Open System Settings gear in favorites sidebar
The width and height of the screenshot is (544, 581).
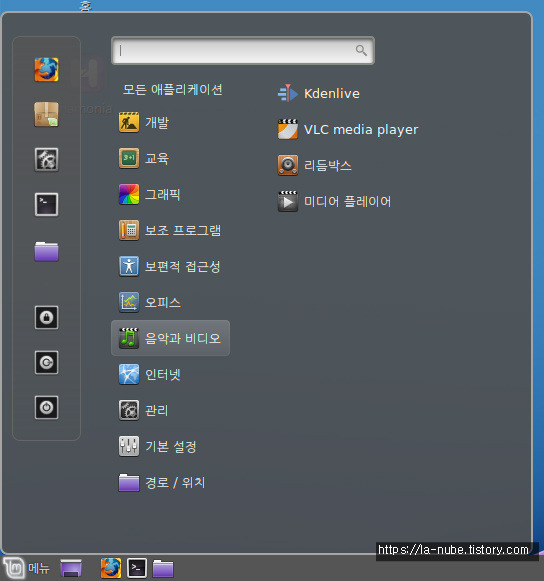tap(46, 160)
